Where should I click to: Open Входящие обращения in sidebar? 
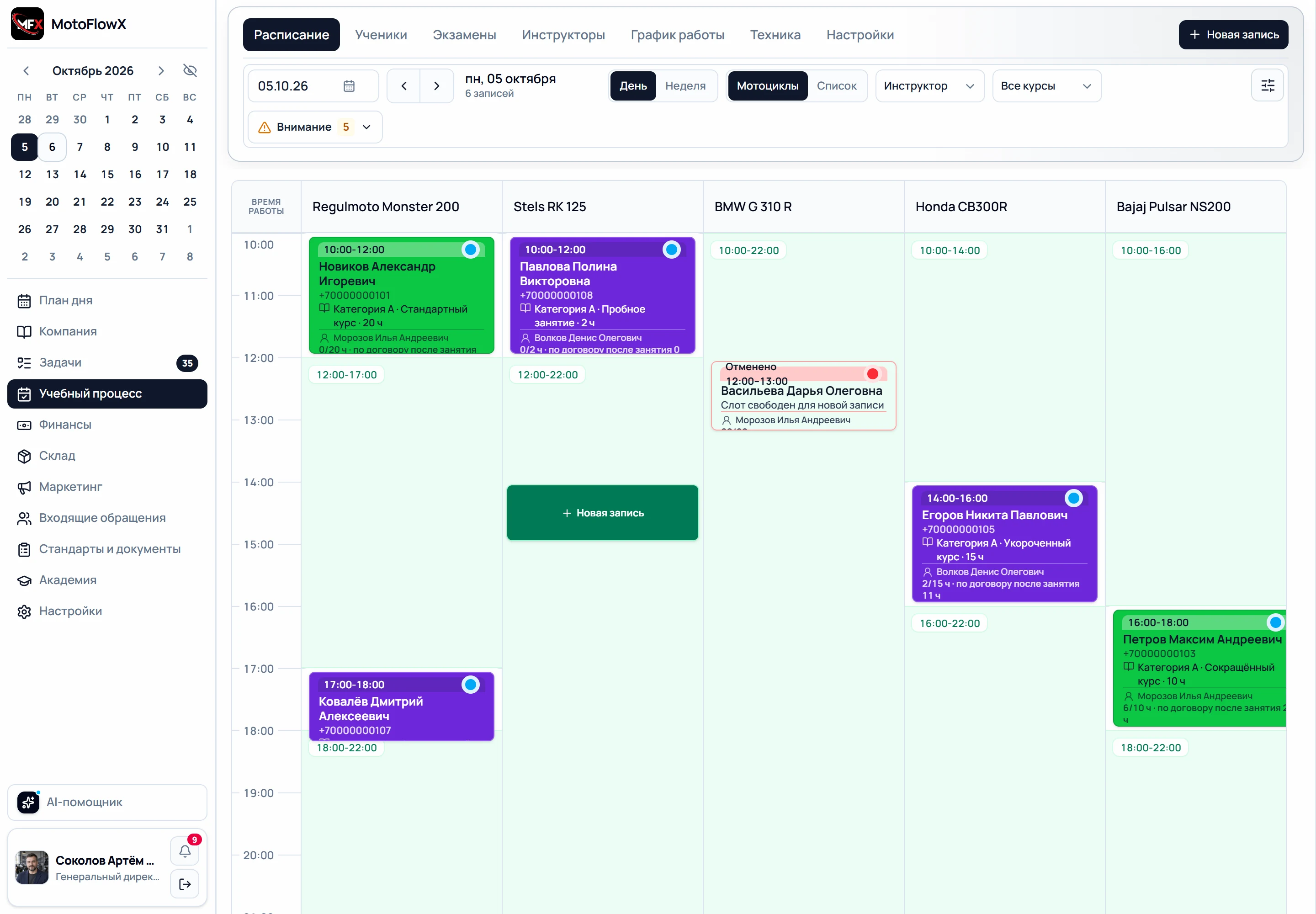coord(107,518)
